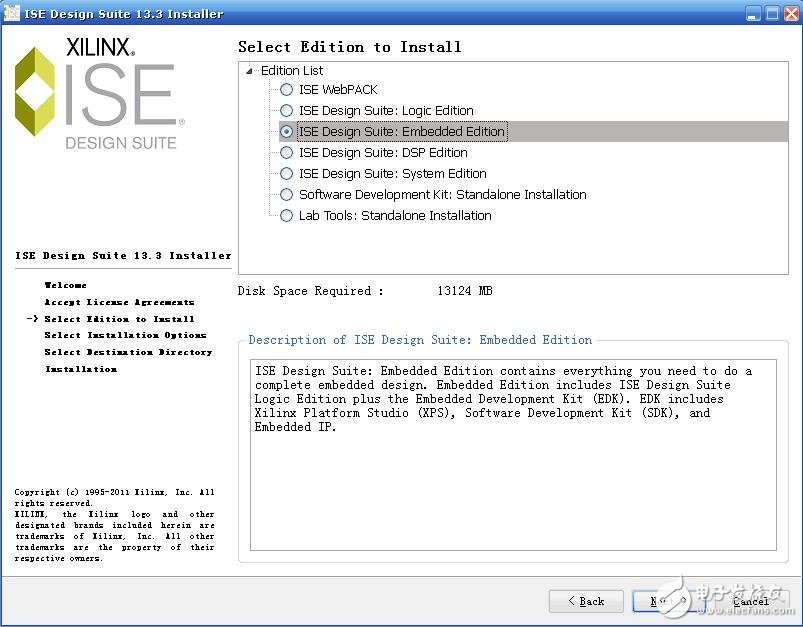Select Software Development Kit: Standalone Installation
This screenshot has height=627, width=803.
[x=287, y=195]
